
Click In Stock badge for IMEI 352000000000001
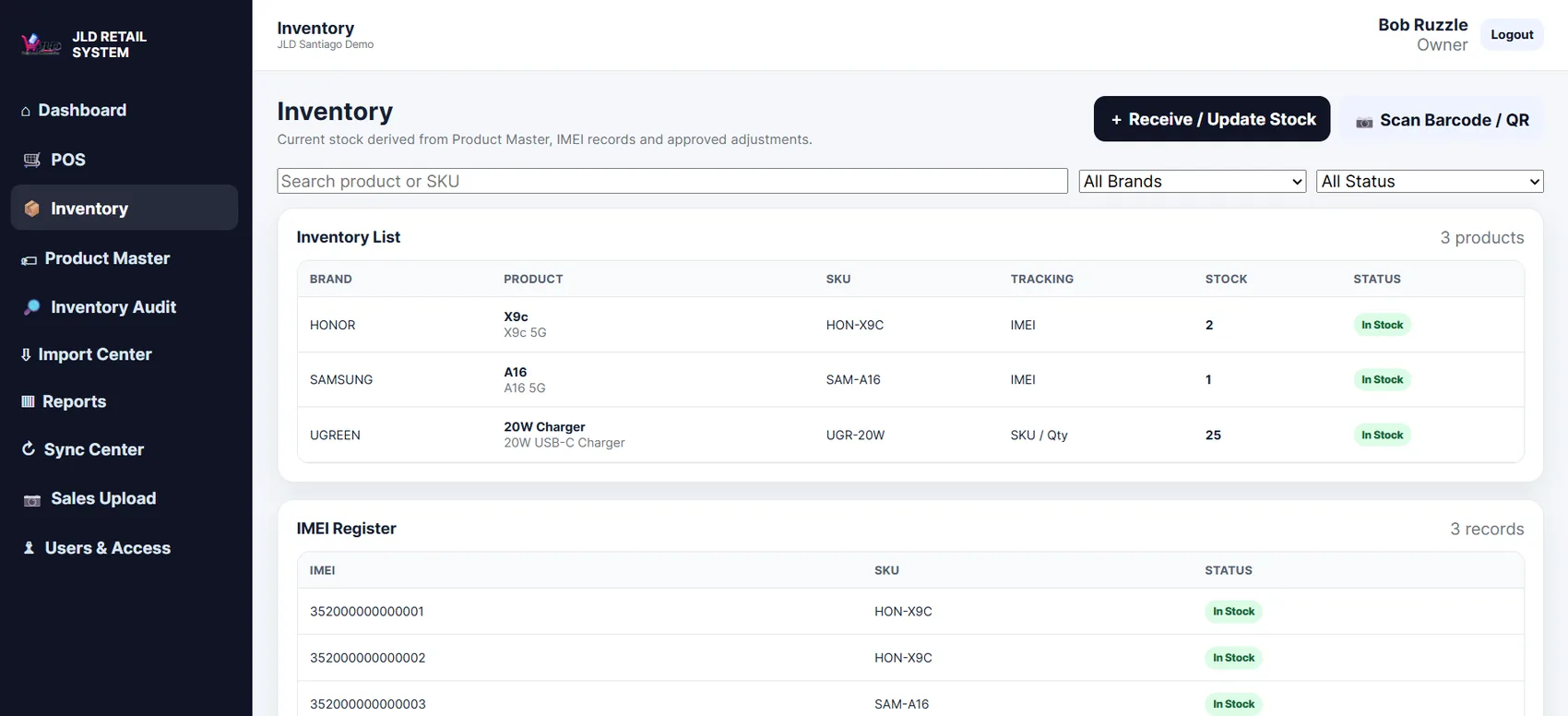[1233, 611]
